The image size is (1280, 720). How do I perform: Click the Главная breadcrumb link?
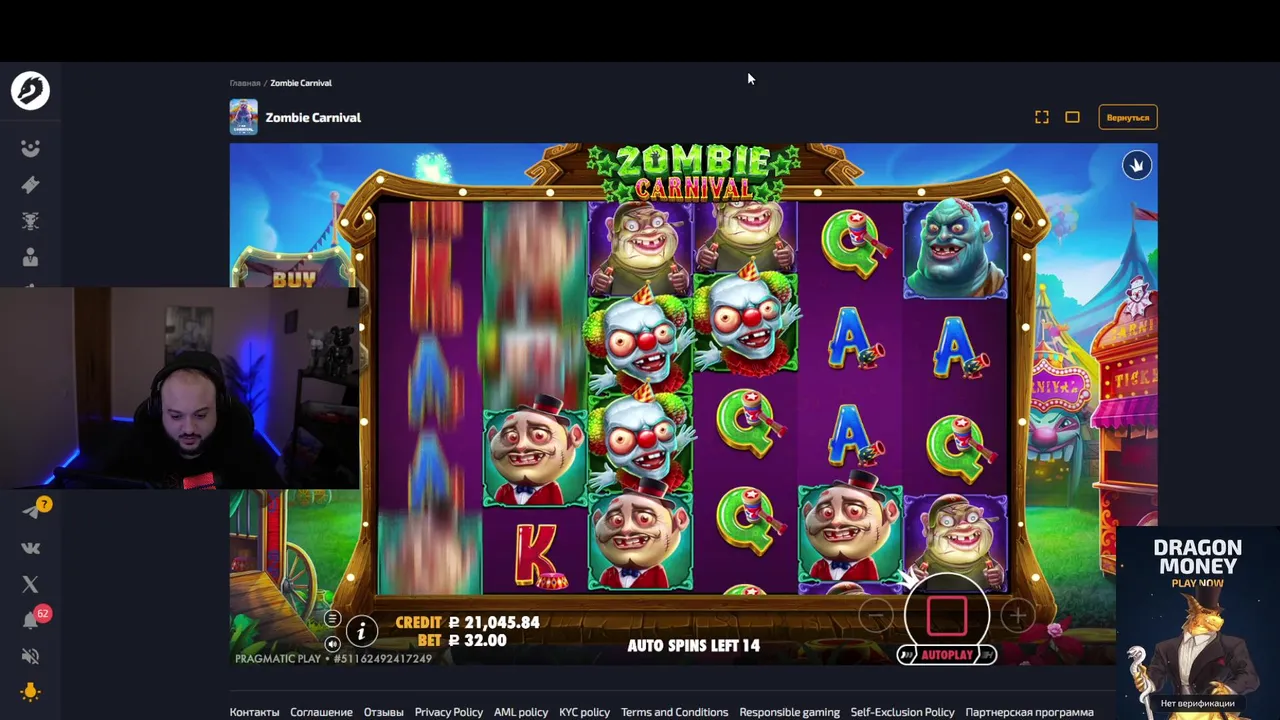click(245, 83)
